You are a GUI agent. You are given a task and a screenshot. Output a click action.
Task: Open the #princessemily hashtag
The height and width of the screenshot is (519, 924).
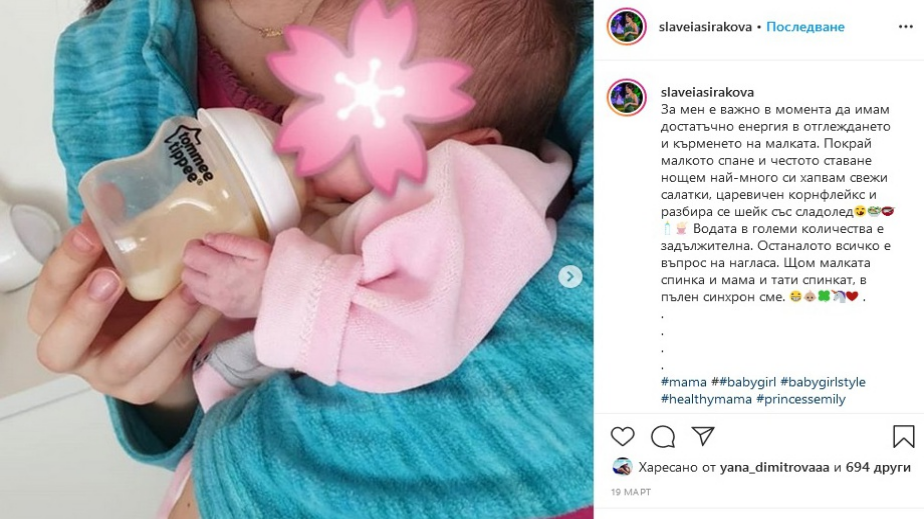(x=800, y=399)
